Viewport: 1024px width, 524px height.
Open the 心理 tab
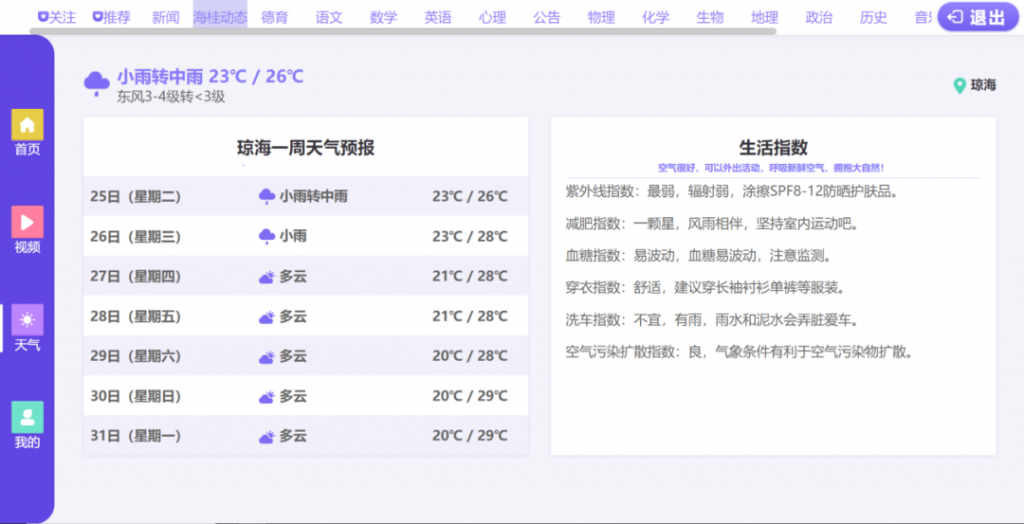[492, 18]
